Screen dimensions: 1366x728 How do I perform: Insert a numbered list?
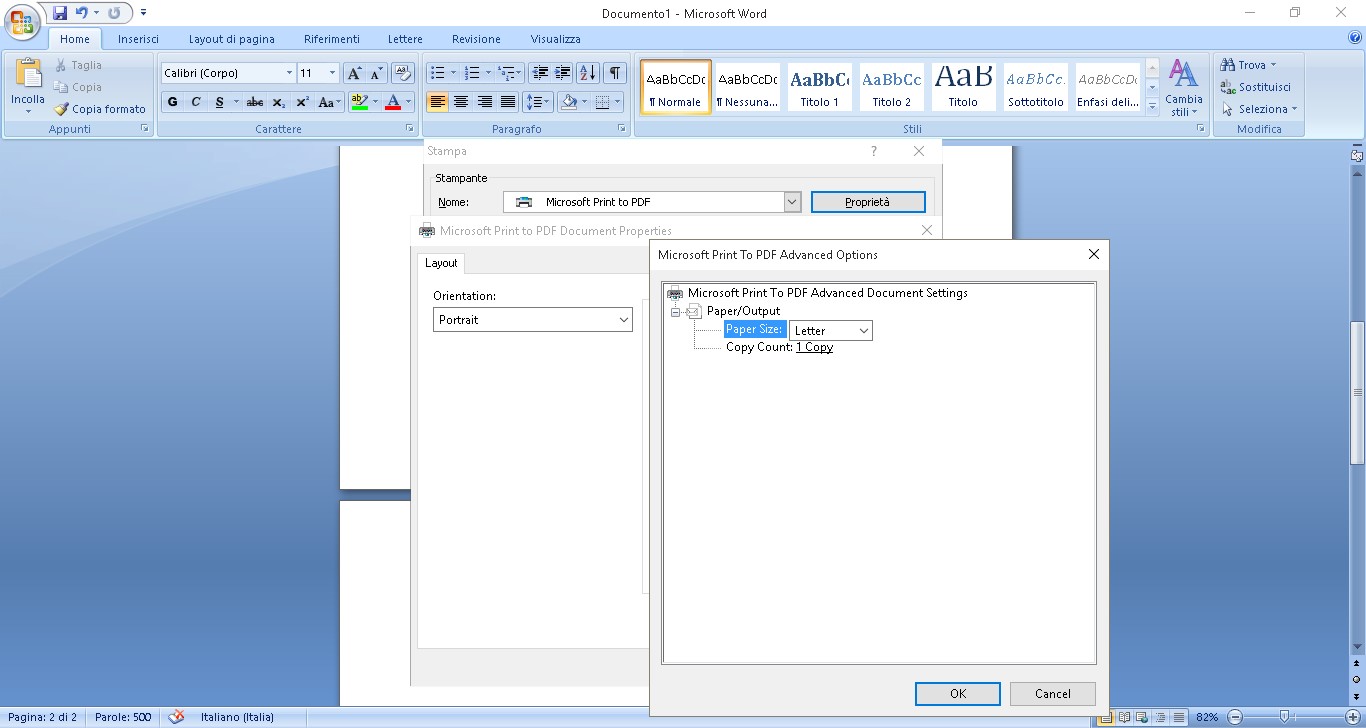coord(473,73)
